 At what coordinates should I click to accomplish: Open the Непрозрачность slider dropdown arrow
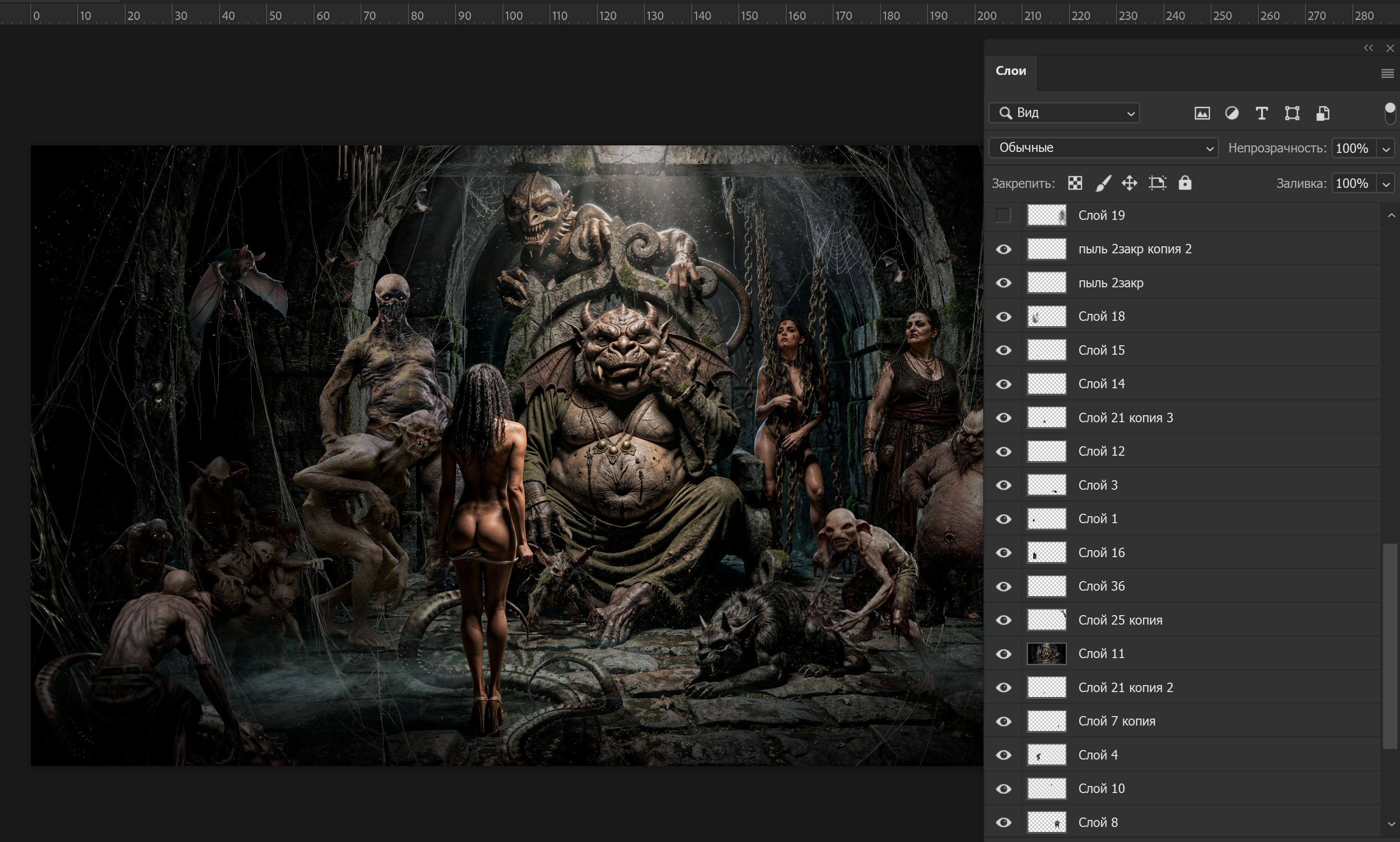(1387, 148)
